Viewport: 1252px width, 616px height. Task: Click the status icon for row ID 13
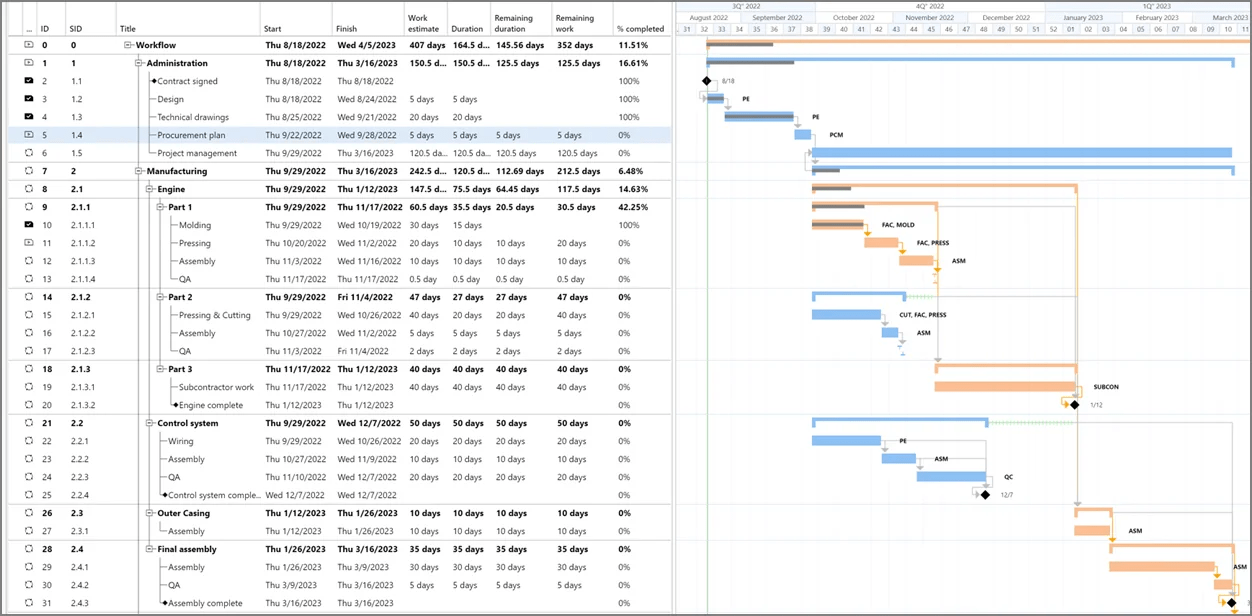click(x=28, y=279)
